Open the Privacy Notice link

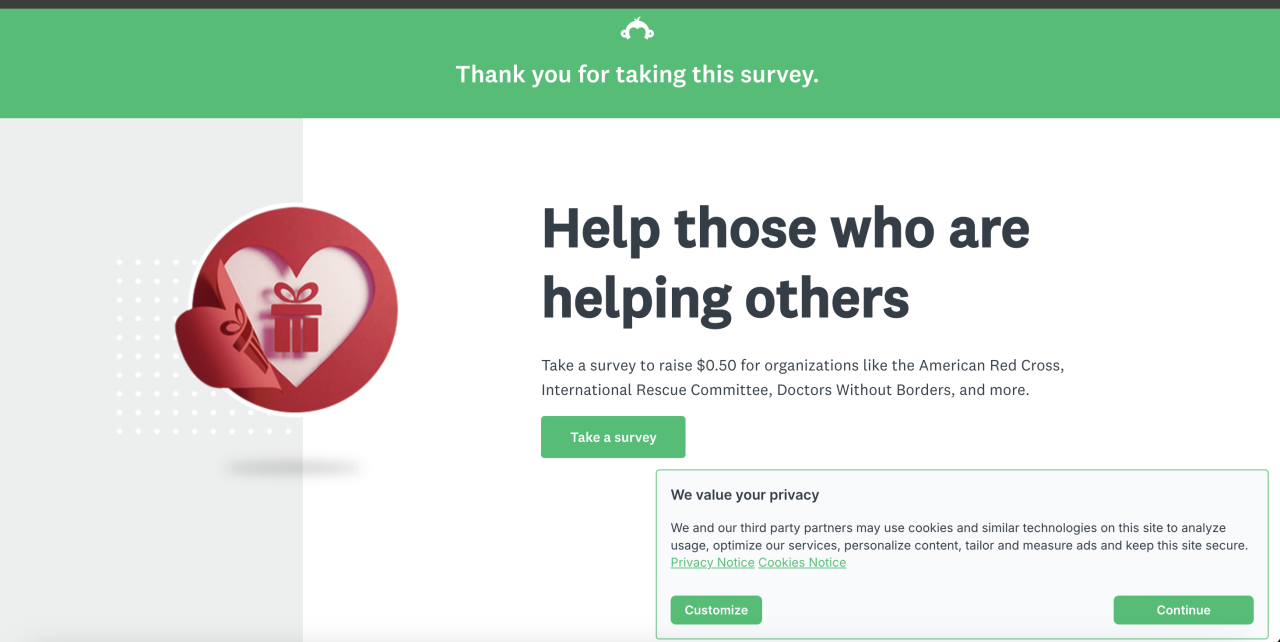click(x=712, y=563)
